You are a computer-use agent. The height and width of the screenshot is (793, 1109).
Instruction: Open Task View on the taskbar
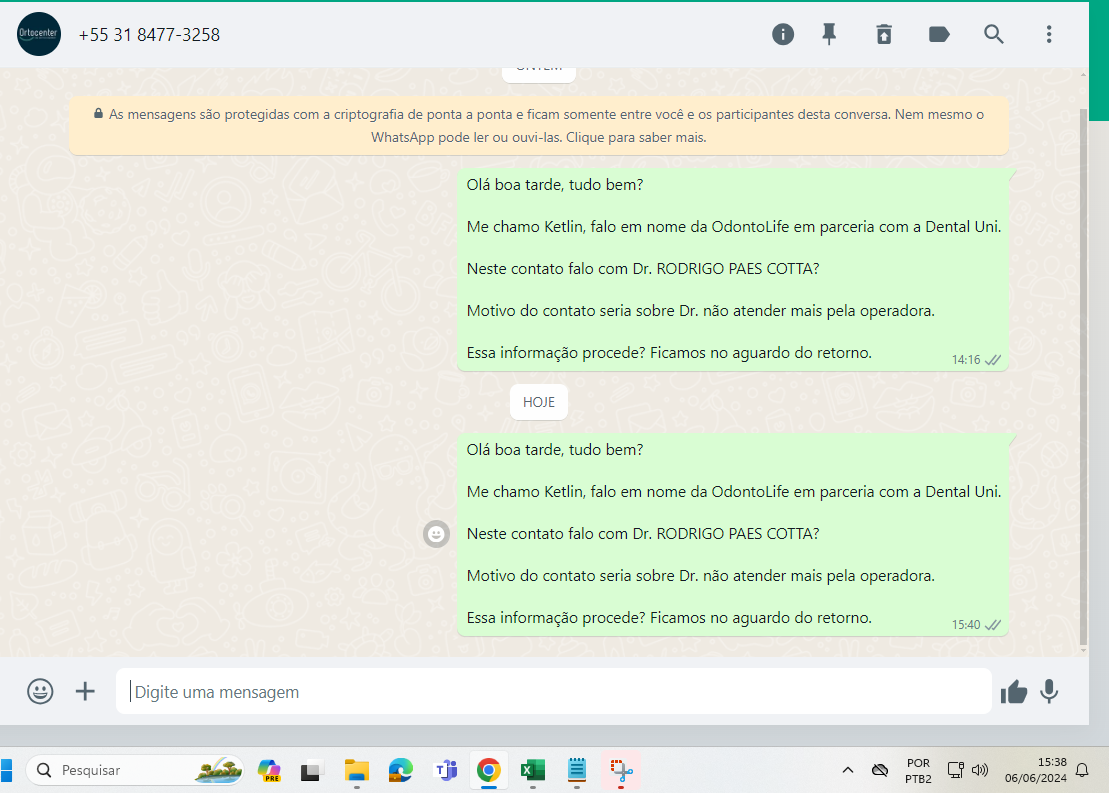tap(311, 770)
